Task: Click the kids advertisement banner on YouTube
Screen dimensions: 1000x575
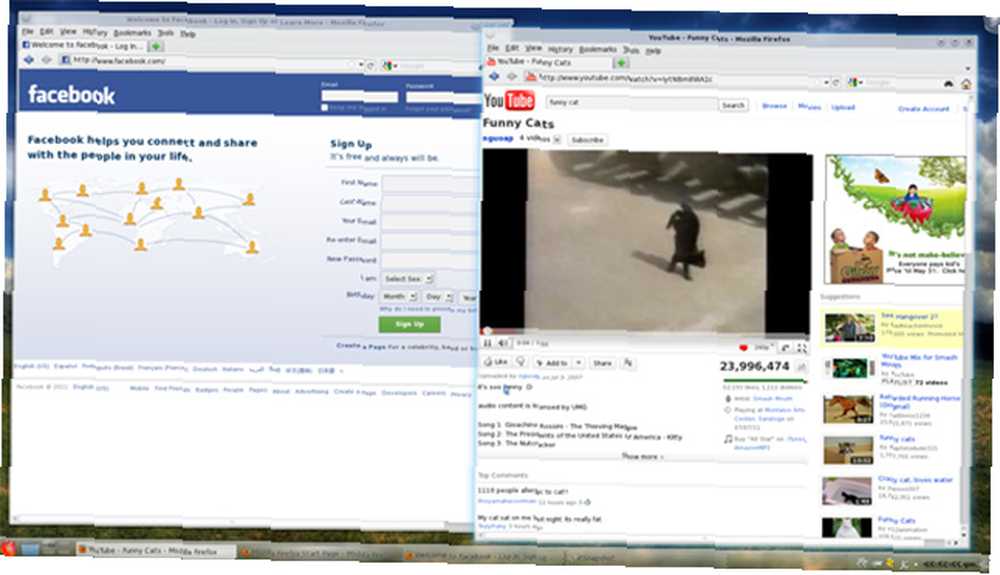Action: pyautogui.click(x=895, y=220)
